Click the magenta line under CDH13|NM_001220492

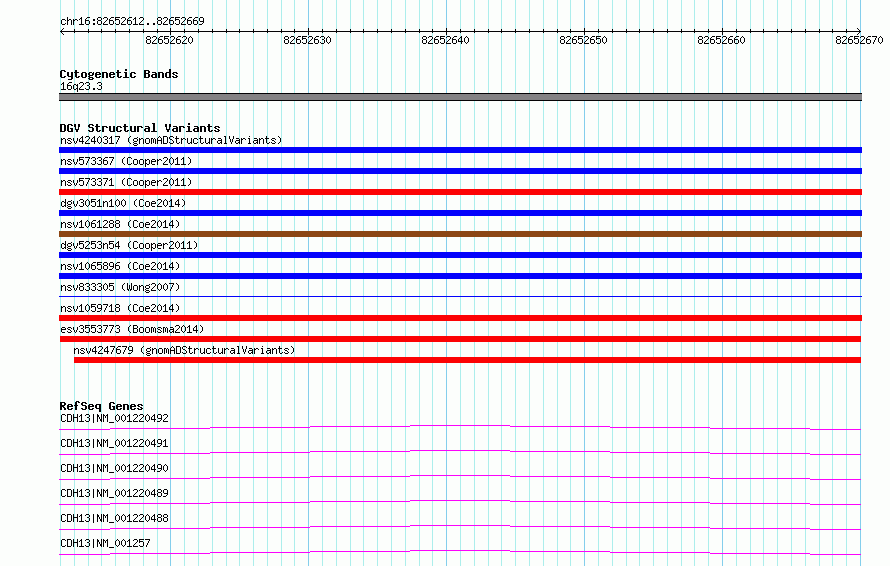point(460,427)
